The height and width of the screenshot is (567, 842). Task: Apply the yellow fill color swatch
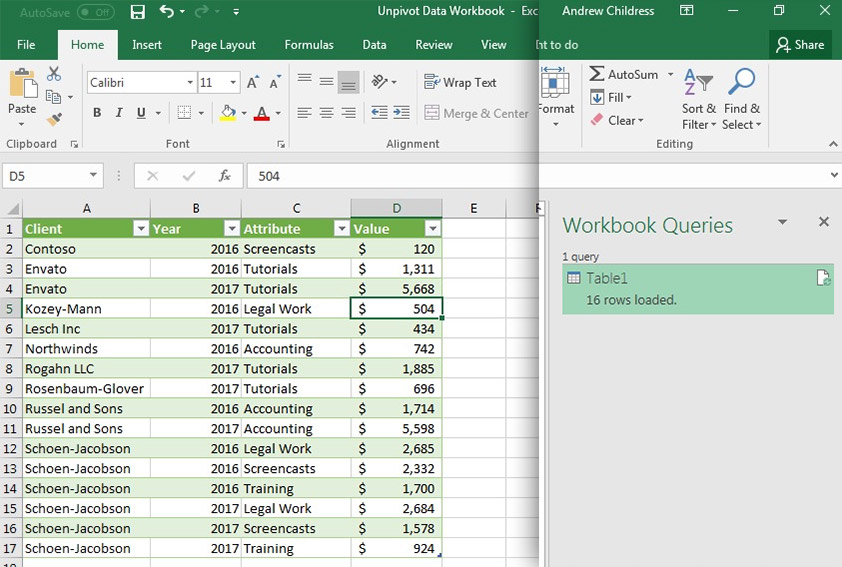[228, 113]
